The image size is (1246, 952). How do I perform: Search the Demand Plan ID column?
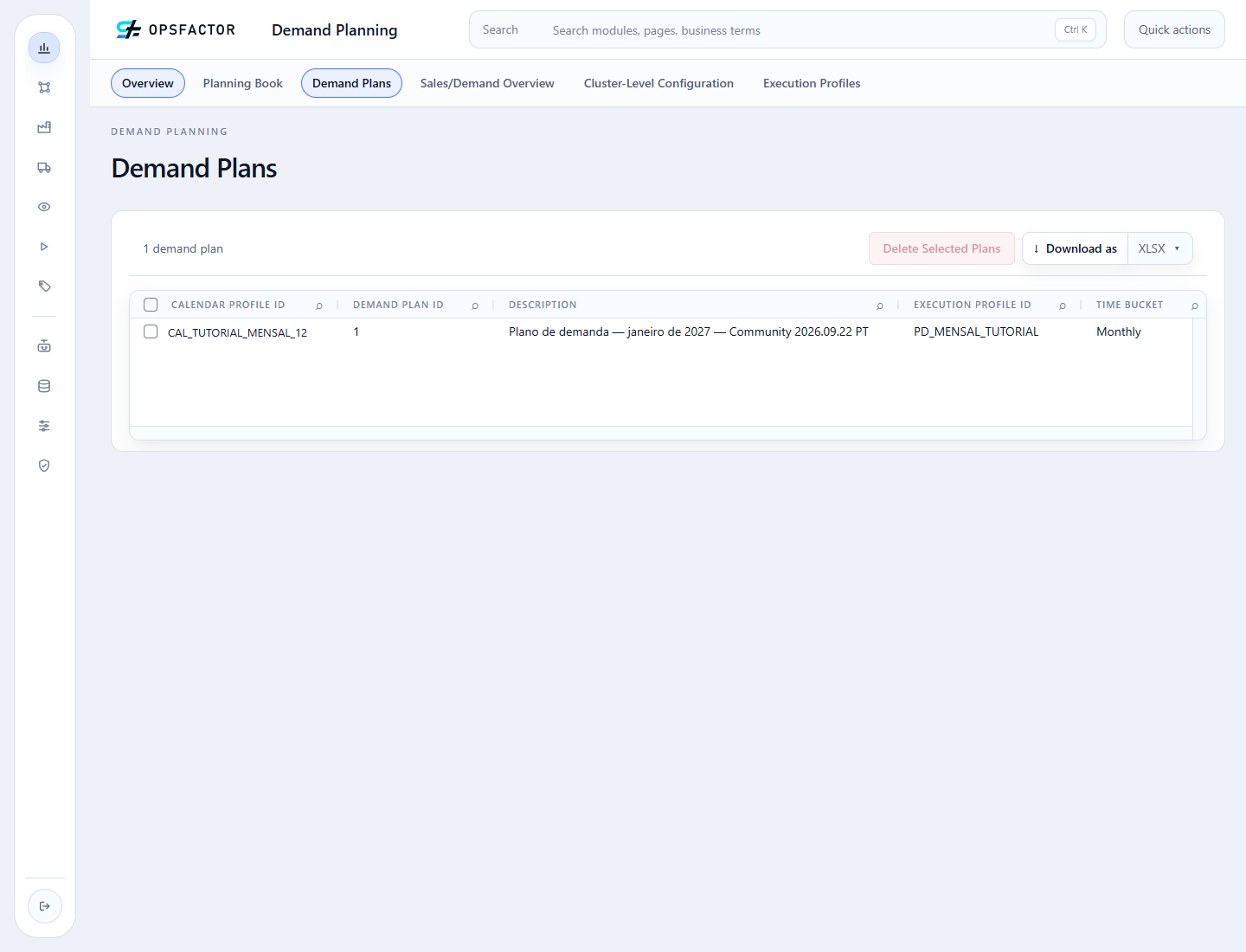(x=475, y=306)
